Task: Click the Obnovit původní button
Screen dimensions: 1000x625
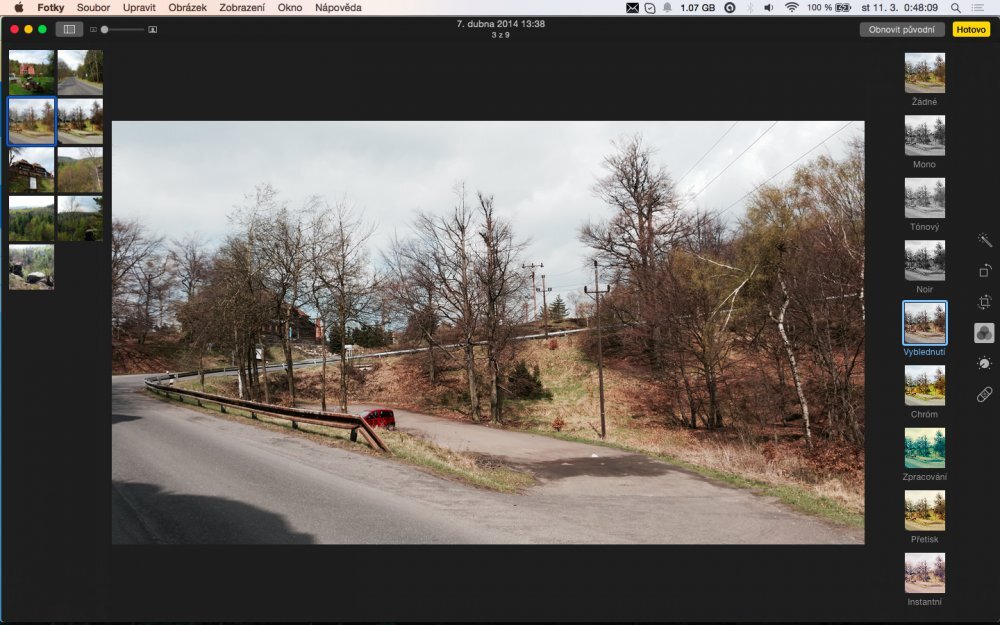Action: (x=901, y=29)
